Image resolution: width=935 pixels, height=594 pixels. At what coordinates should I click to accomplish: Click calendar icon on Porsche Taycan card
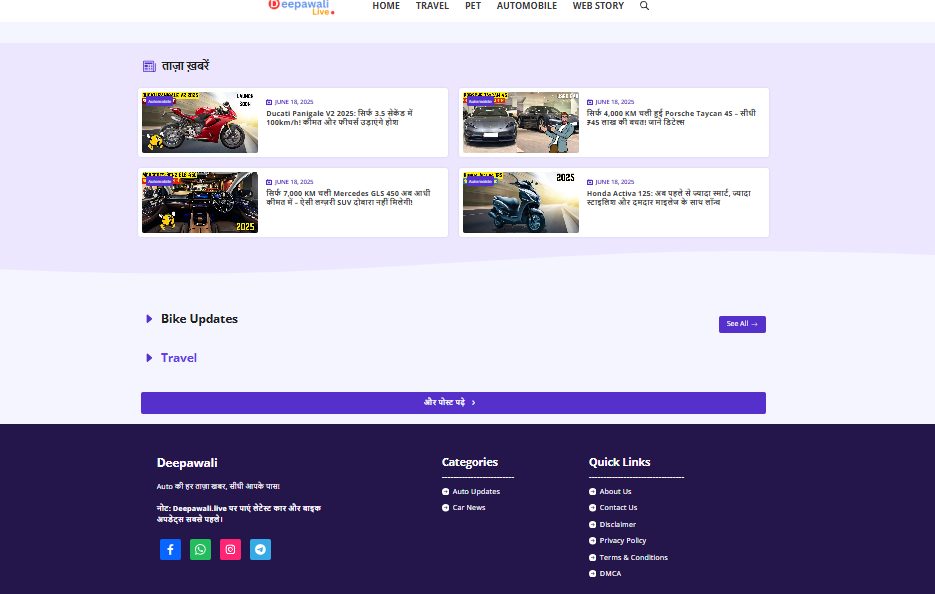pyautogui.click(x=590, y=102)
